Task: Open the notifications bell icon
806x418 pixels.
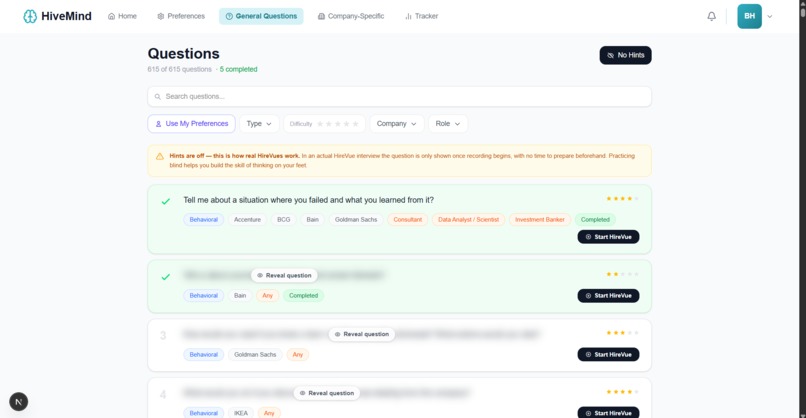Action: (x=711, y=16)
